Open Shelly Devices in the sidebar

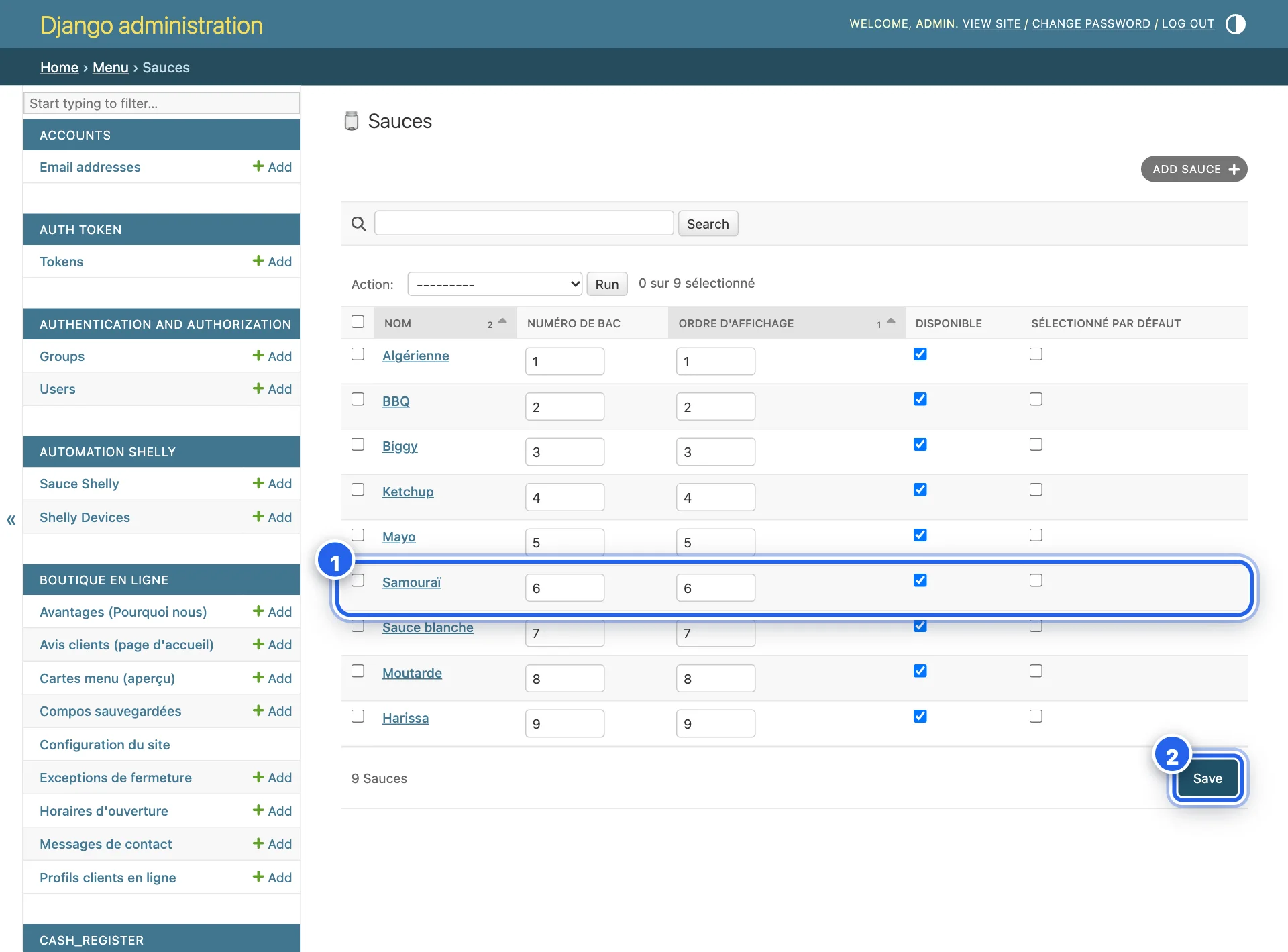point(85,517)
